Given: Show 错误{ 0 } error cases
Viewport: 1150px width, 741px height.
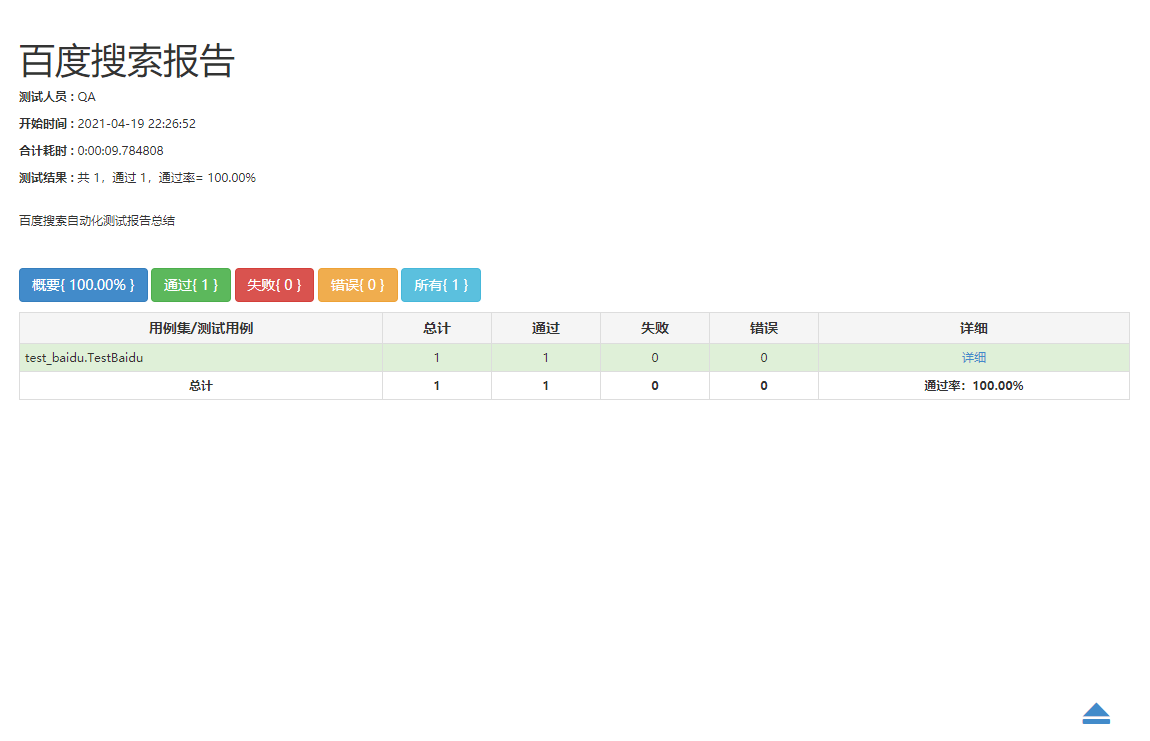Looking at the screenshot, I should pyautogui.click(x=358, y=285).
